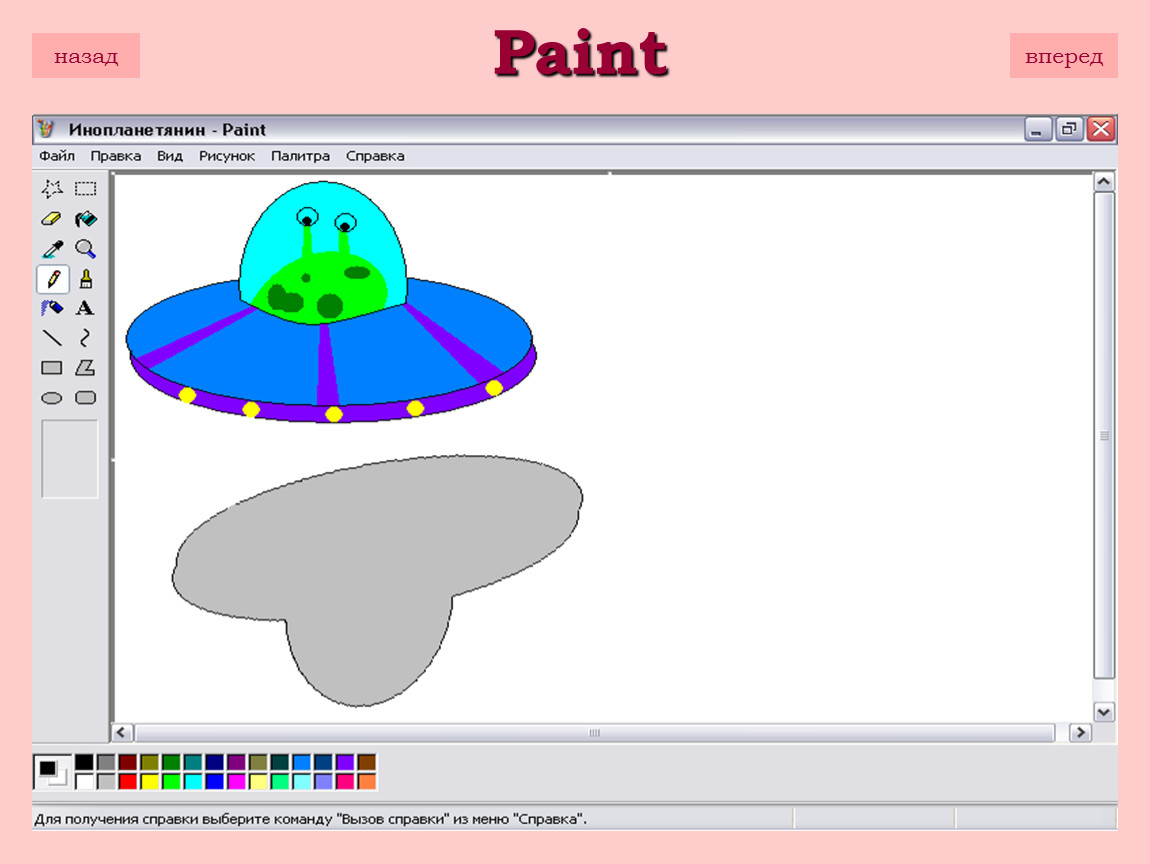
Task: Open the Правка menu
Action: (115, 155)
